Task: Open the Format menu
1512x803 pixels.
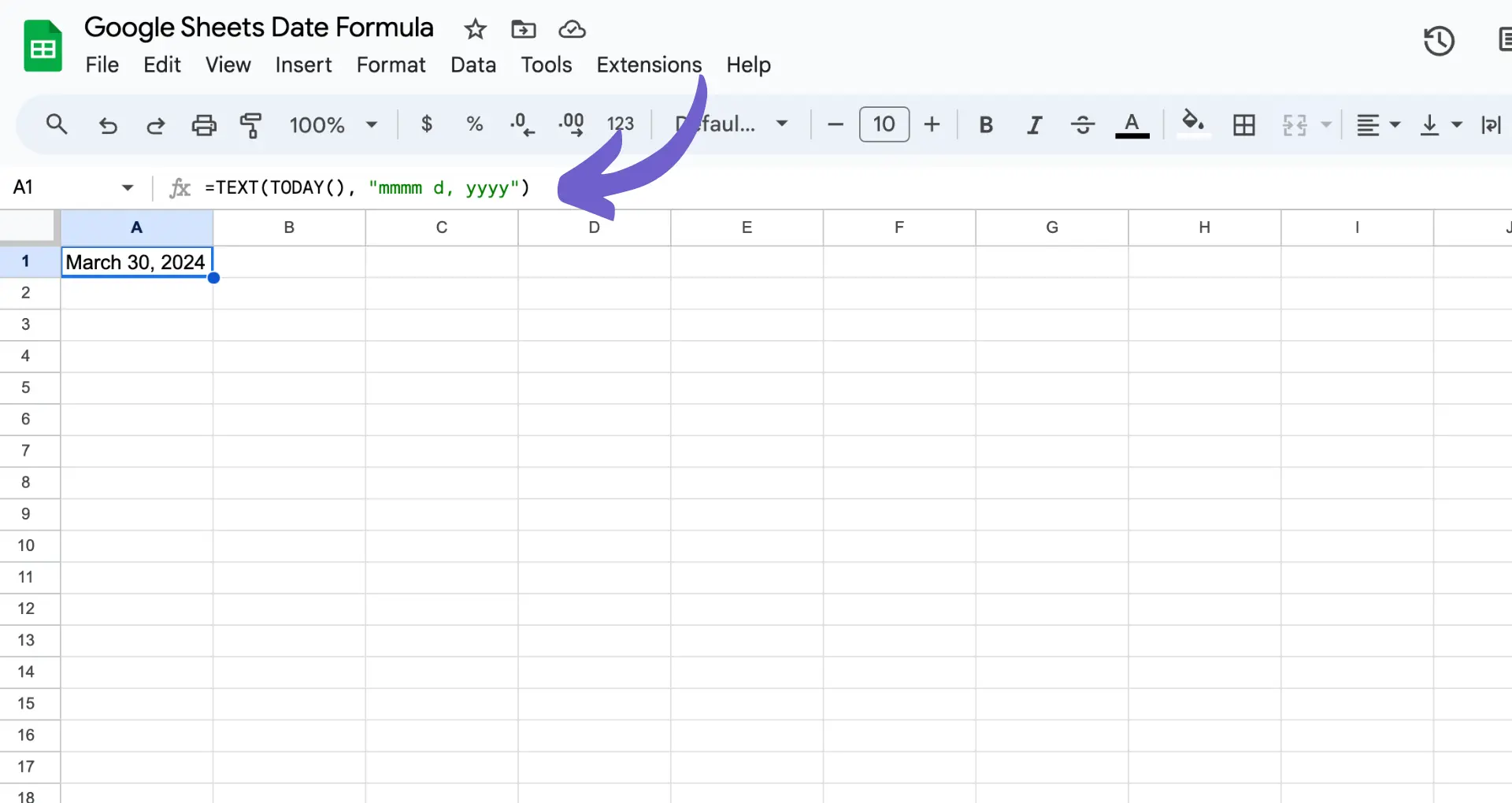Action: point(391,65)
